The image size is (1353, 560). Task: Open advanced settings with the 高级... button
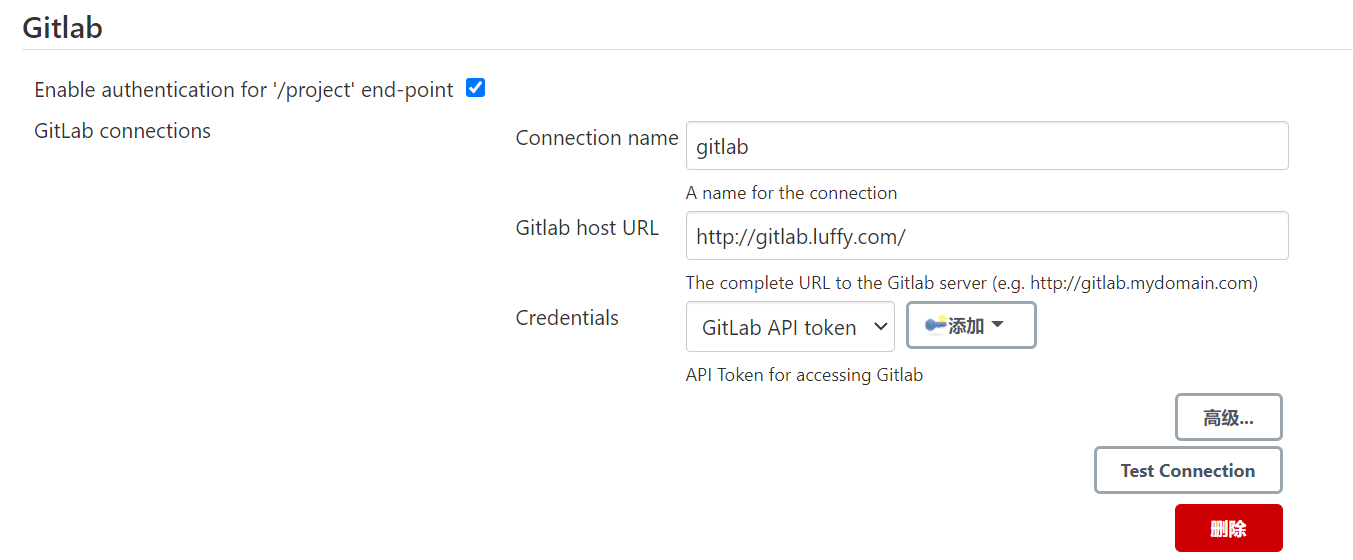[x=1228, y=418]
